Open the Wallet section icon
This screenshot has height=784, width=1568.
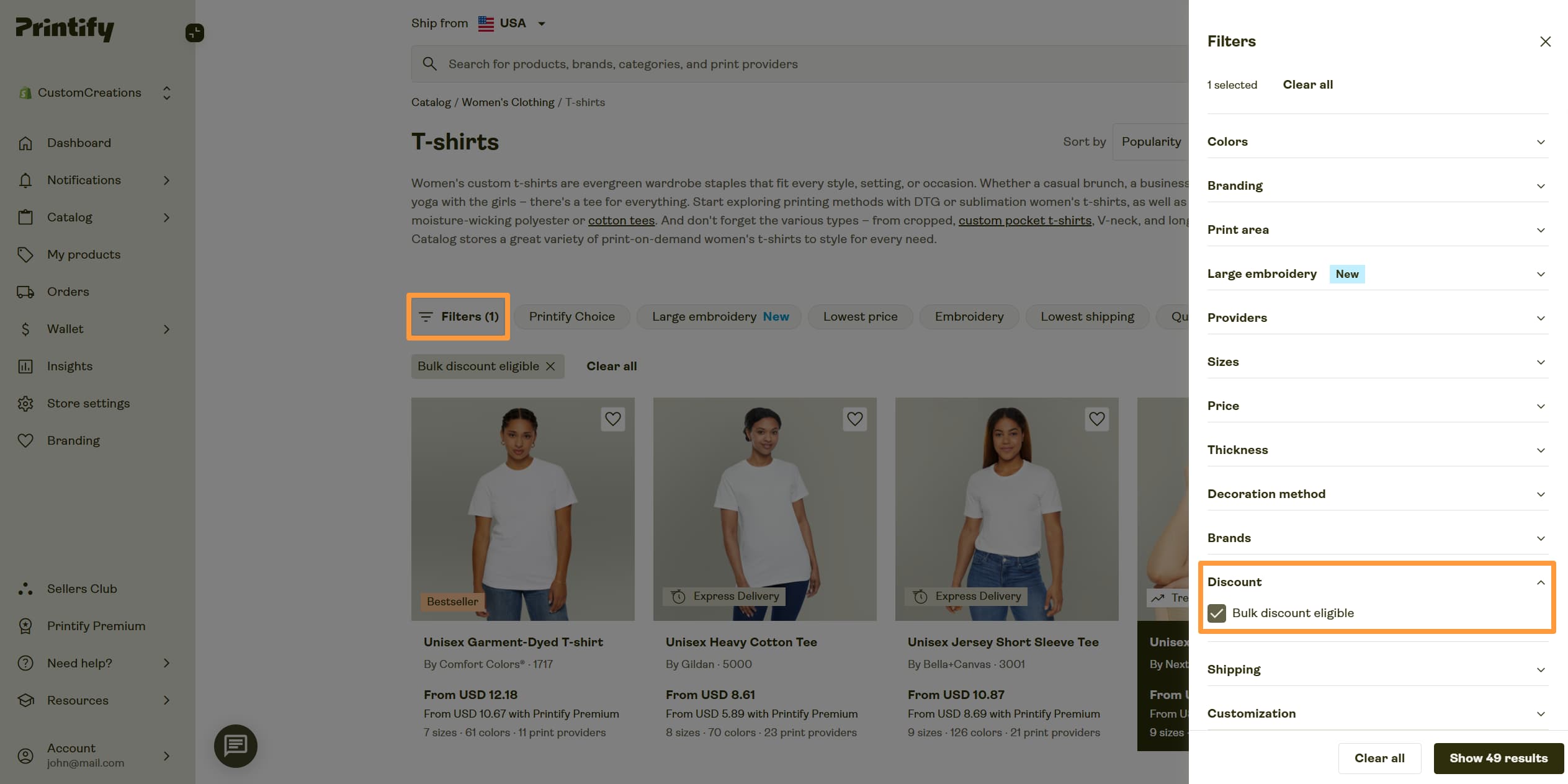(x=25, y=329)
